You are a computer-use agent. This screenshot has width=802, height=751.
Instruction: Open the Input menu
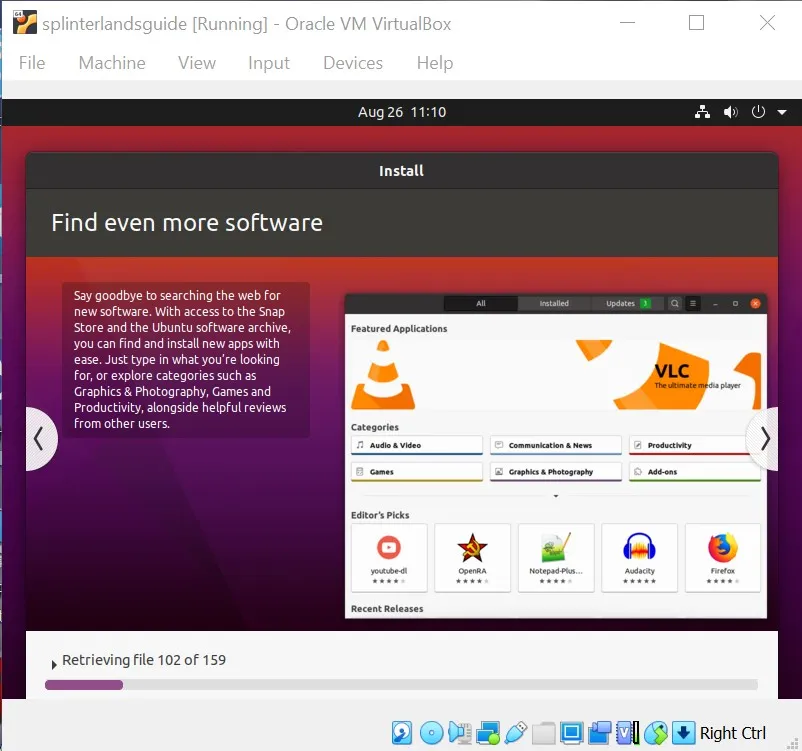(x=269, y=63)
